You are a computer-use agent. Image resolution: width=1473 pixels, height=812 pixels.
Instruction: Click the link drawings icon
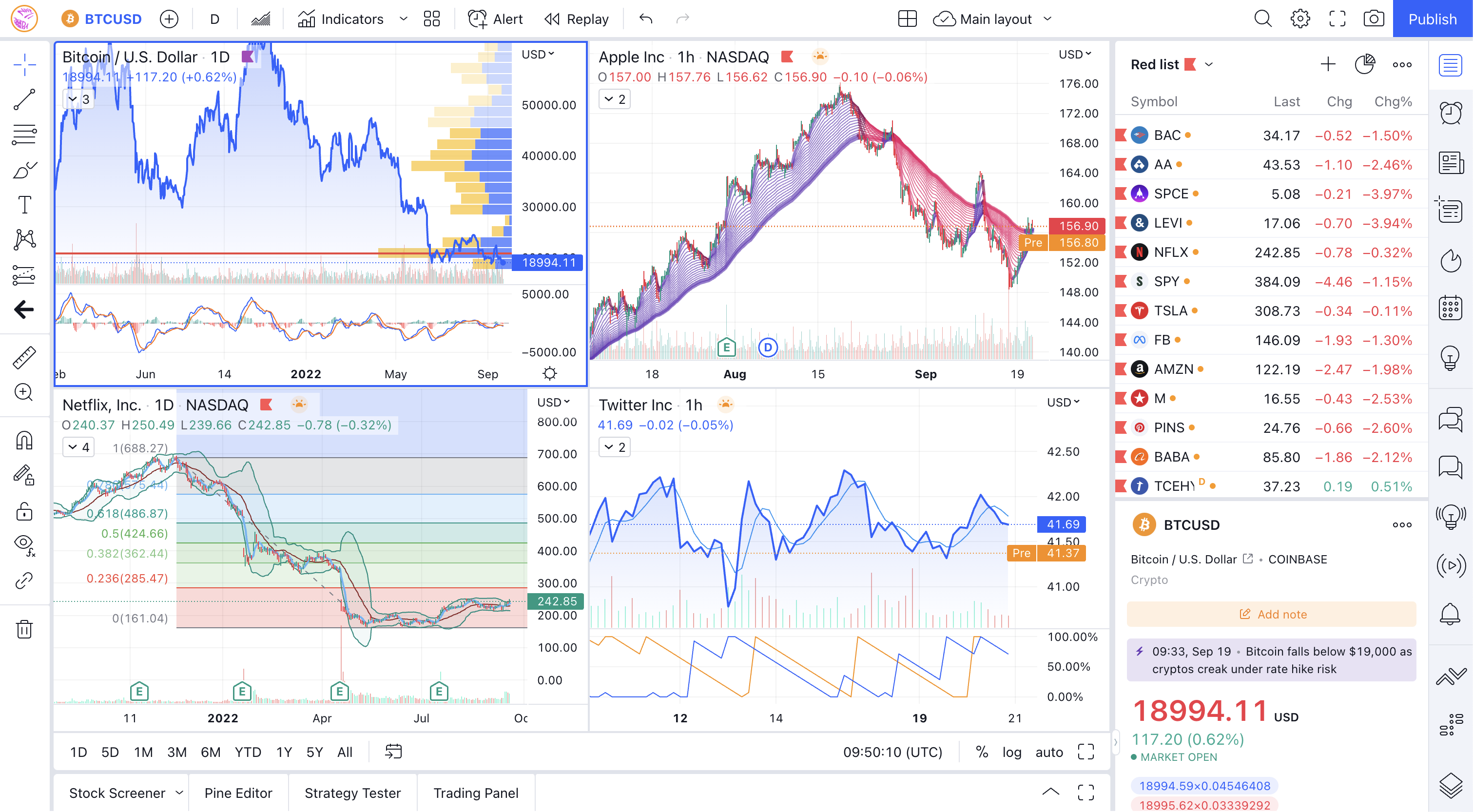pyautogui.click(x=24, y=580)
